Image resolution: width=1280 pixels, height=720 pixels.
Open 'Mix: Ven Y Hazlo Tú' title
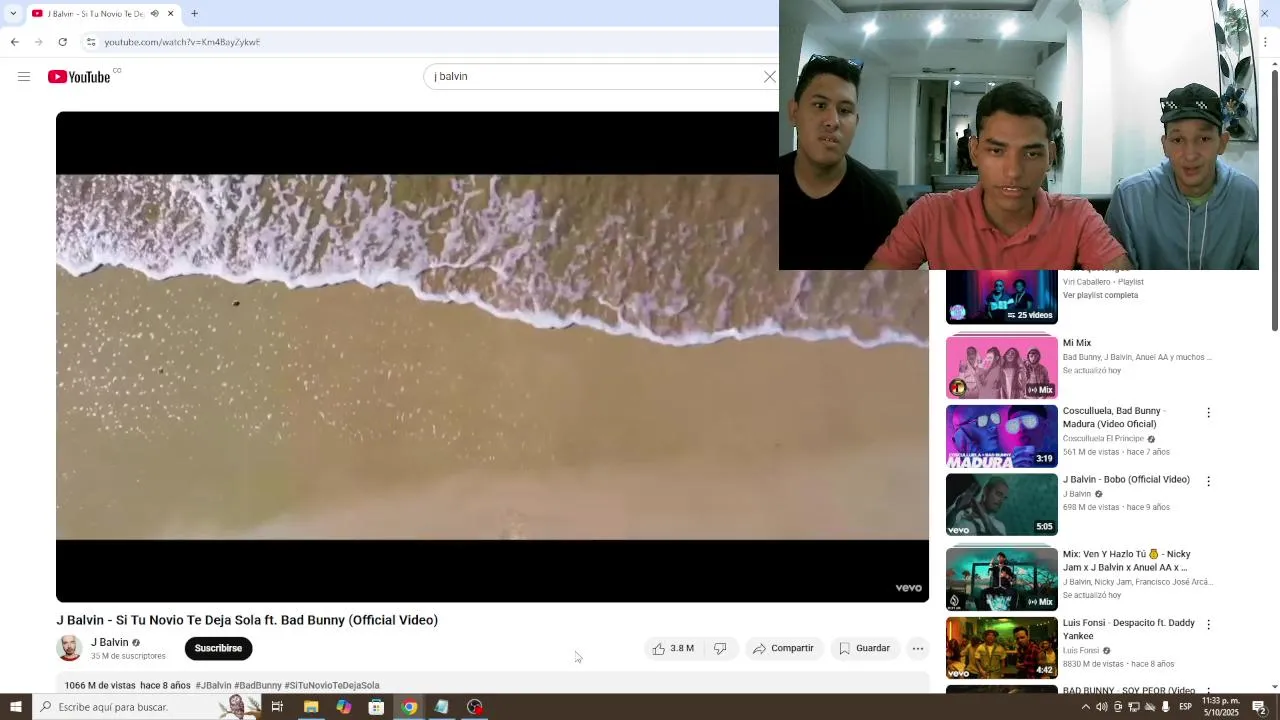(x=1127, y=560)
